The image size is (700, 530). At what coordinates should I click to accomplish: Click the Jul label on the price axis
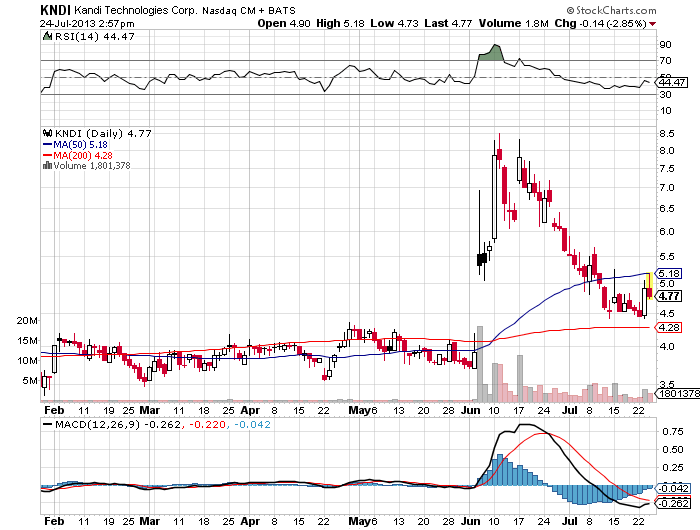click(x=569, y=410)
